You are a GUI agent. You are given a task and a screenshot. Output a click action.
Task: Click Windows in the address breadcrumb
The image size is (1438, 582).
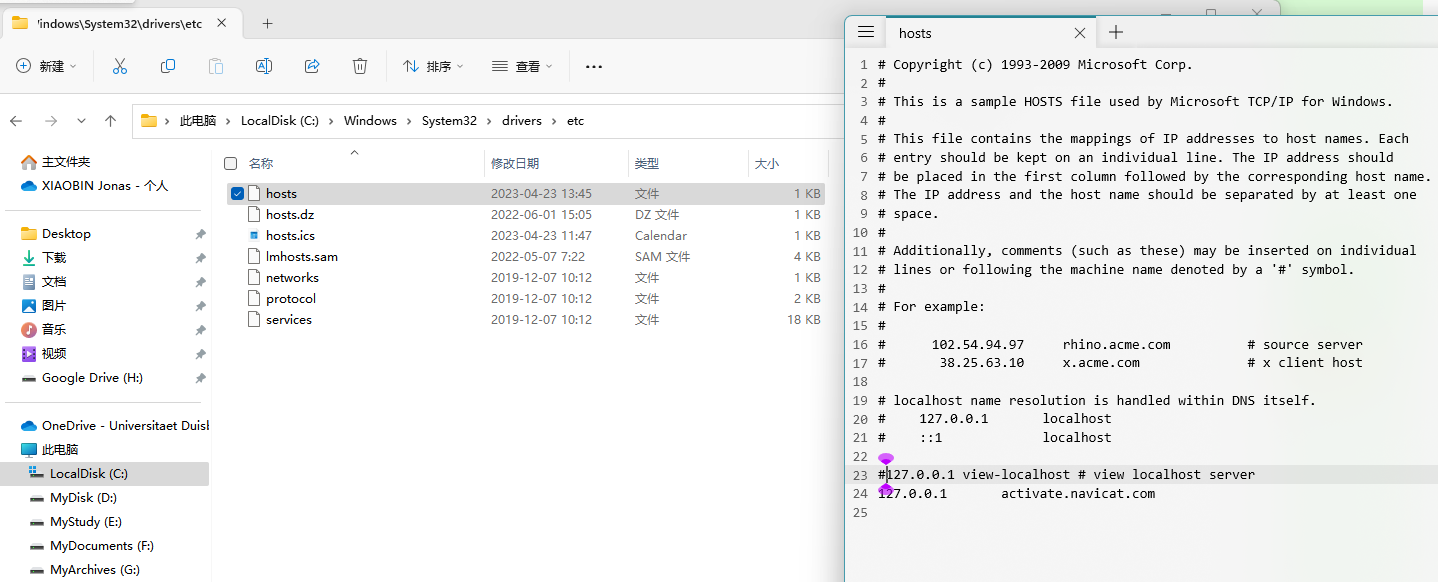[370, 121]
